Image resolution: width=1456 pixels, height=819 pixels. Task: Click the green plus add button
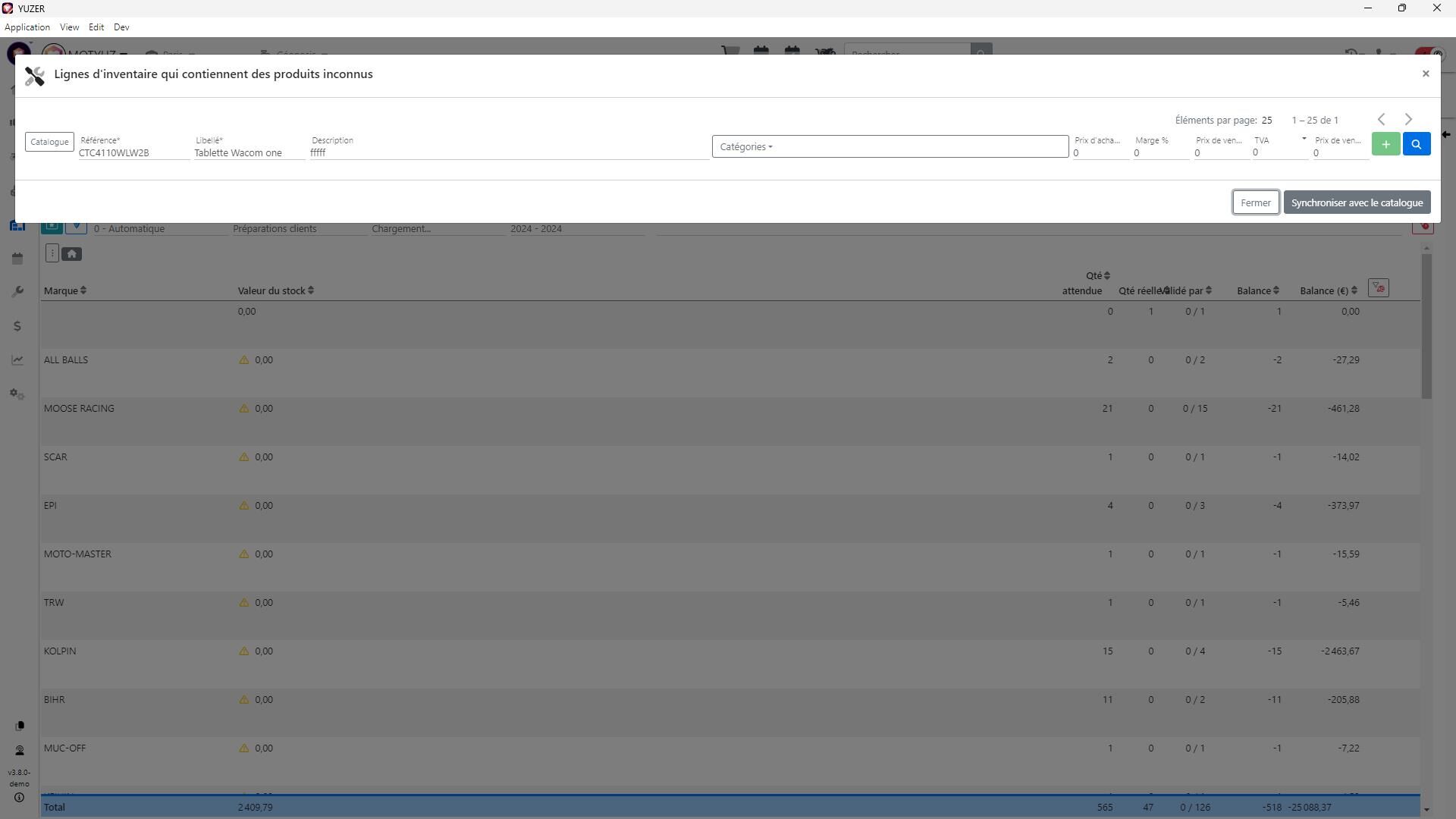[1385, 144]
